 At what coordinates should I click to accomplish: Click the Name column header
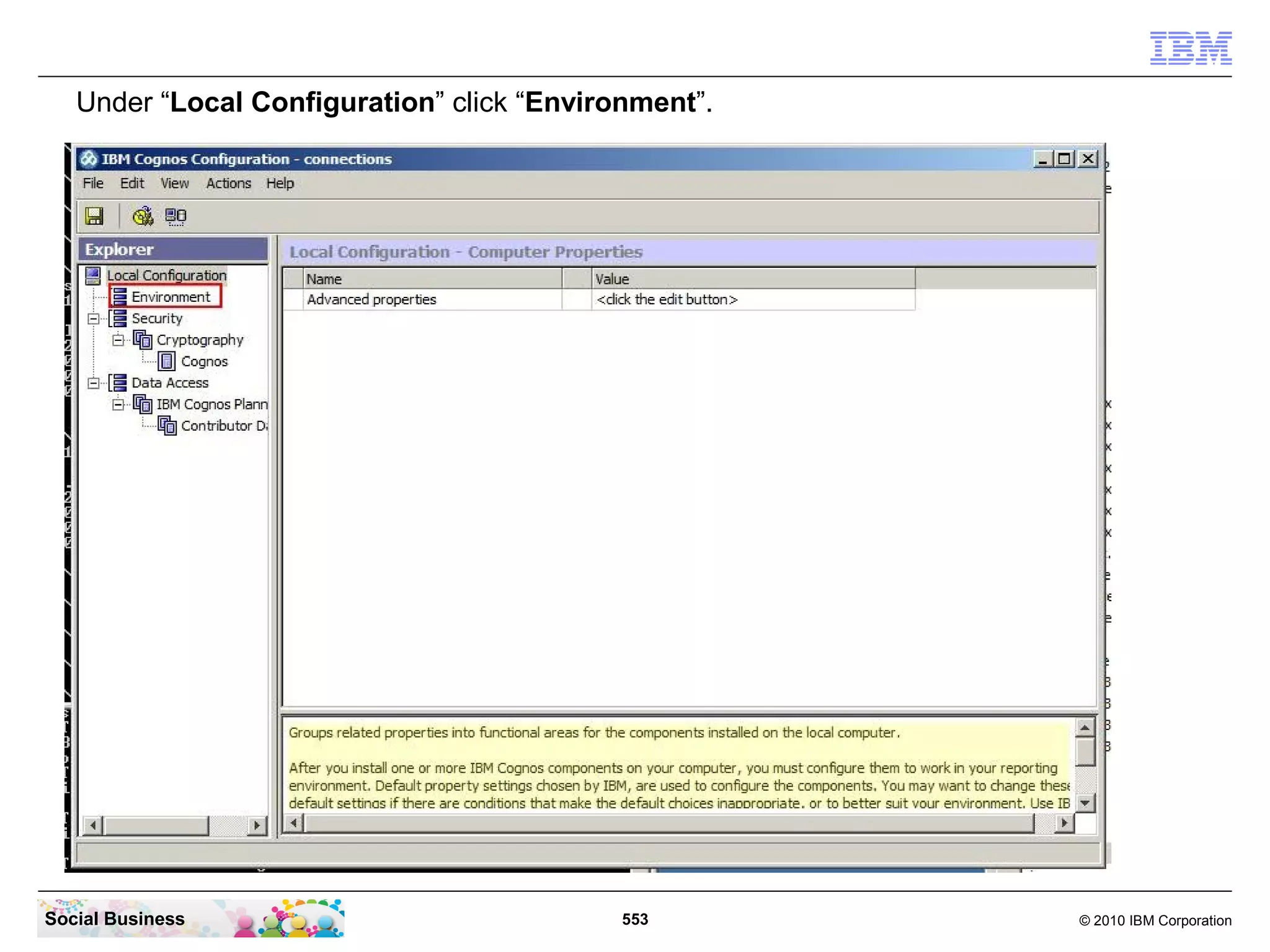point(432,279)
